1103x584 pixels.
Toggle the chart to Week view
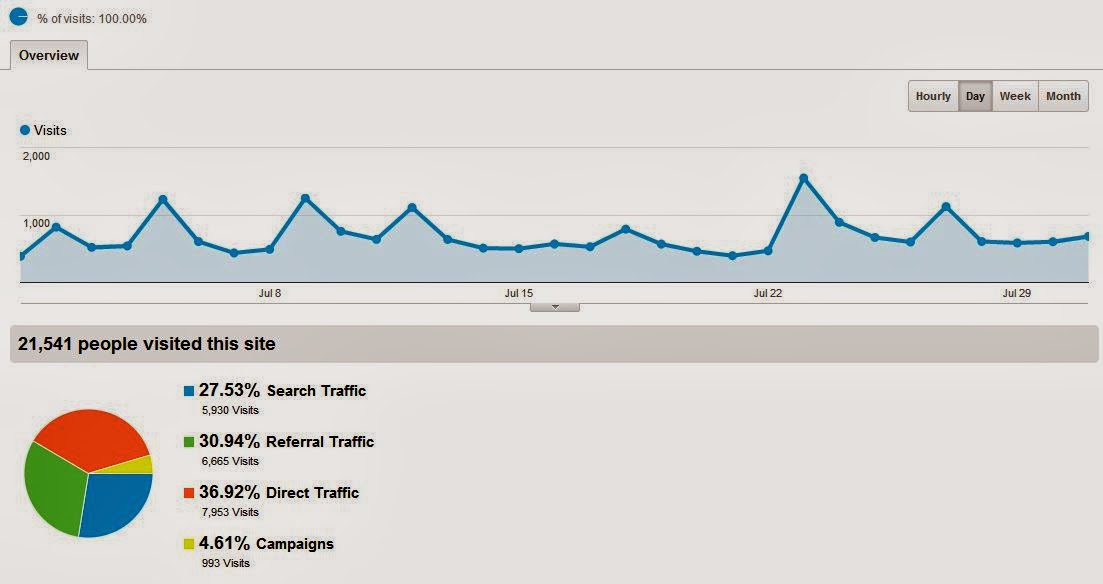pos(1015,96)
